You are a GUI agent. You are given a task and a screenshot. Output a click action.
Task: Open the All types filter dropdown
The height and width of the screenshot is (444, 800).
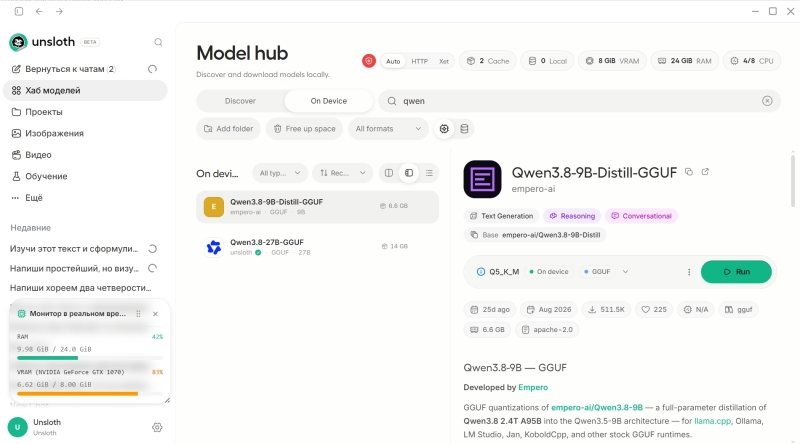tap(280, 173)
